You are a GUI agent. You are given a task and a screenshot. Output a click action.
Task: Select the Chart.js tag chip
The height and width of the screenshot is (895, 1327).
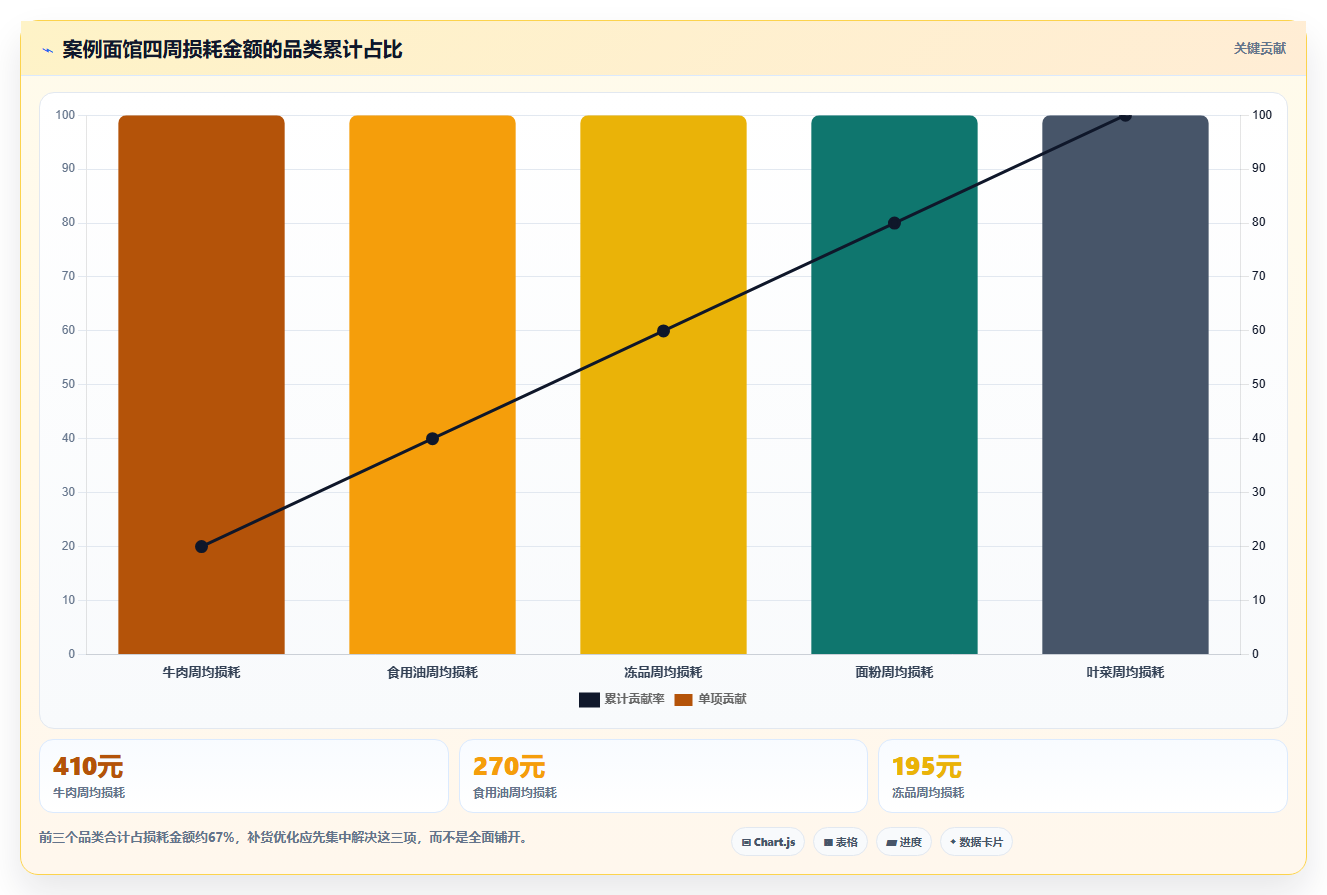tap(768, 842)
